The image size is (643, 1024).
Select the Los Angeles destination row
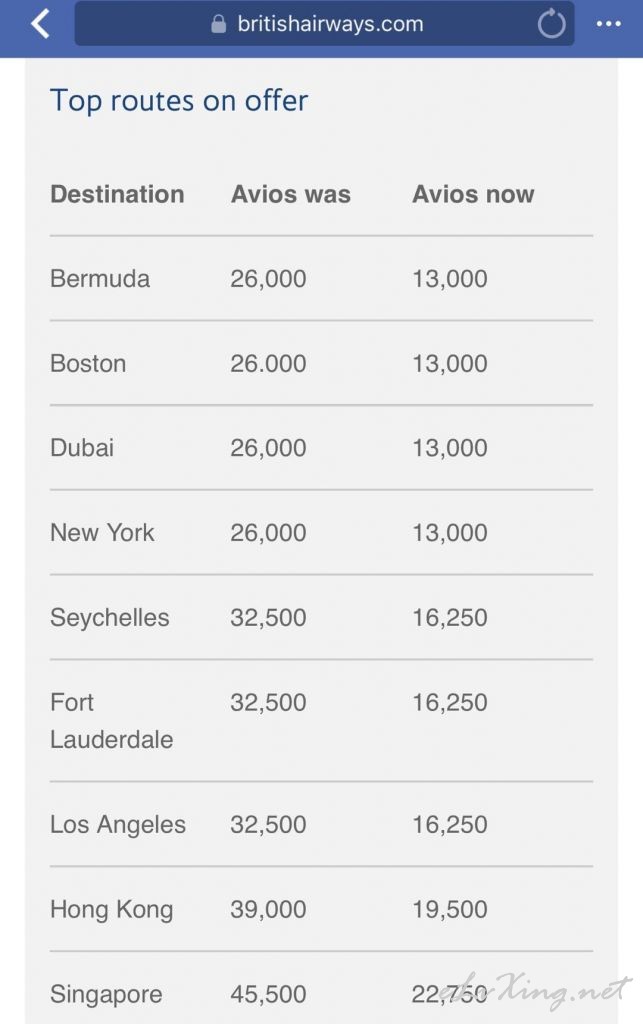pos(321,824)
